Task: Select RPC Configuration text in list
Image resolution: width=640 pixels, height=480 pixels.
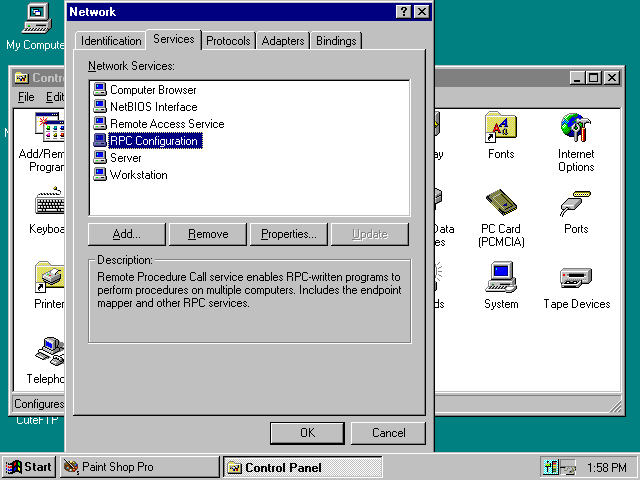Action: 154,141
